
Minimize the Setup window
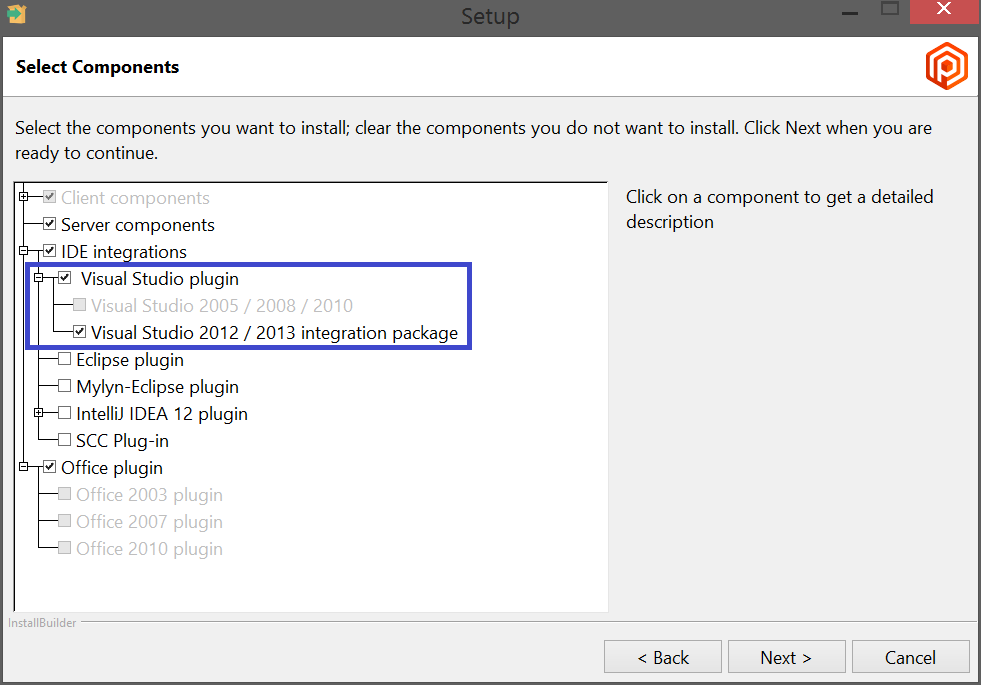(x=849, y=12)
